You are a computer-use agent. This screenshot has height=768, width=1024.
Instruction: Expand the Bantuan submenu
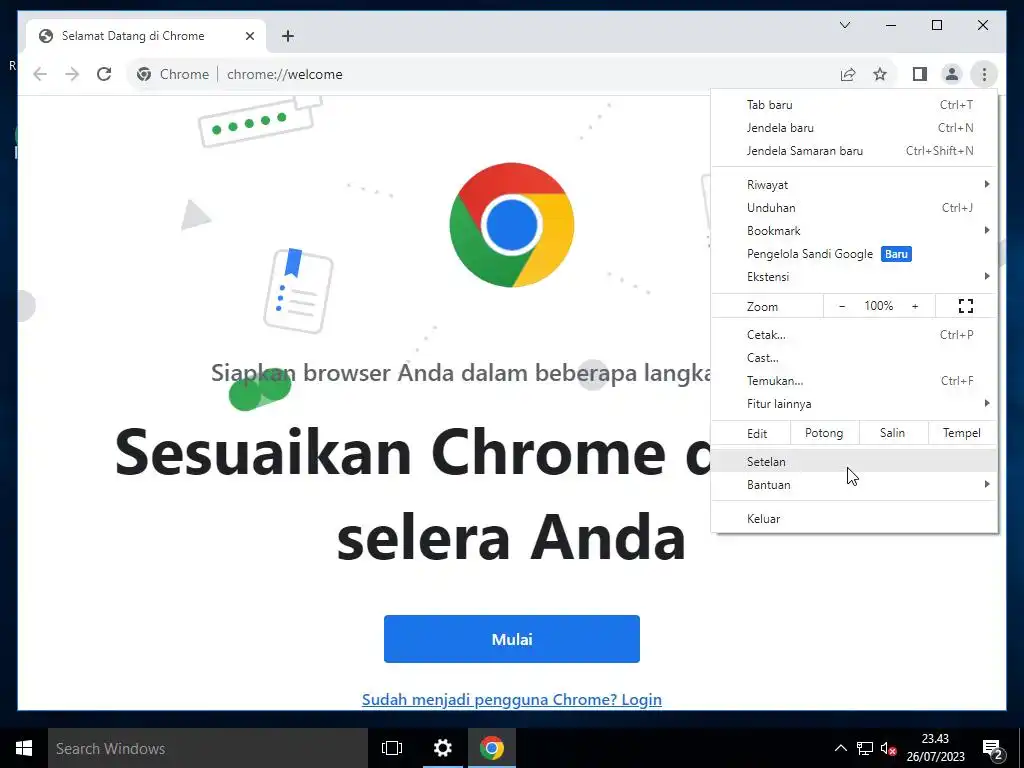click(x=854, y=485)
